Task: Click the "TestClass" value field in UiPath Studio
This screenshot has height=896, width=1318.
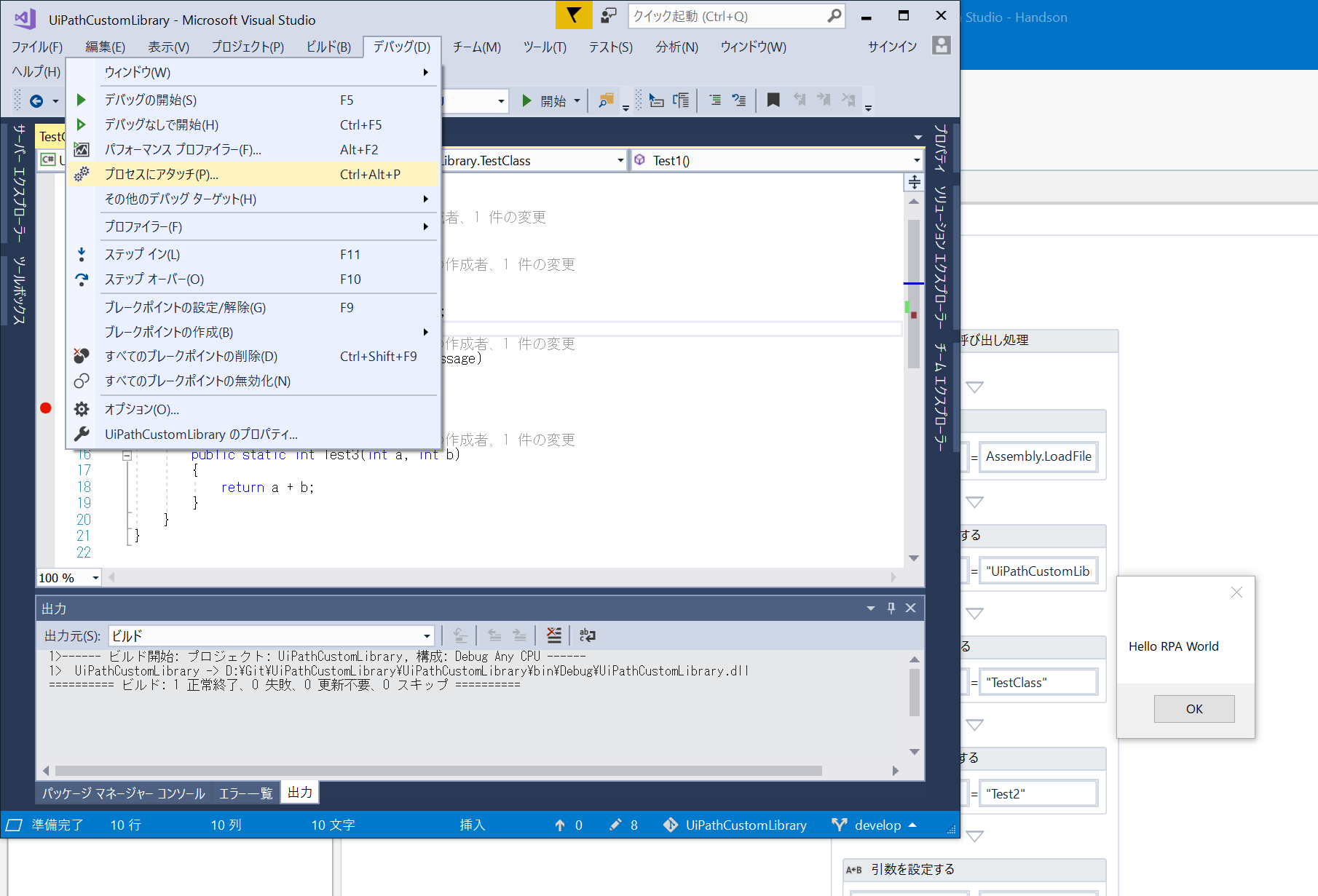Action: point(1038,683)
